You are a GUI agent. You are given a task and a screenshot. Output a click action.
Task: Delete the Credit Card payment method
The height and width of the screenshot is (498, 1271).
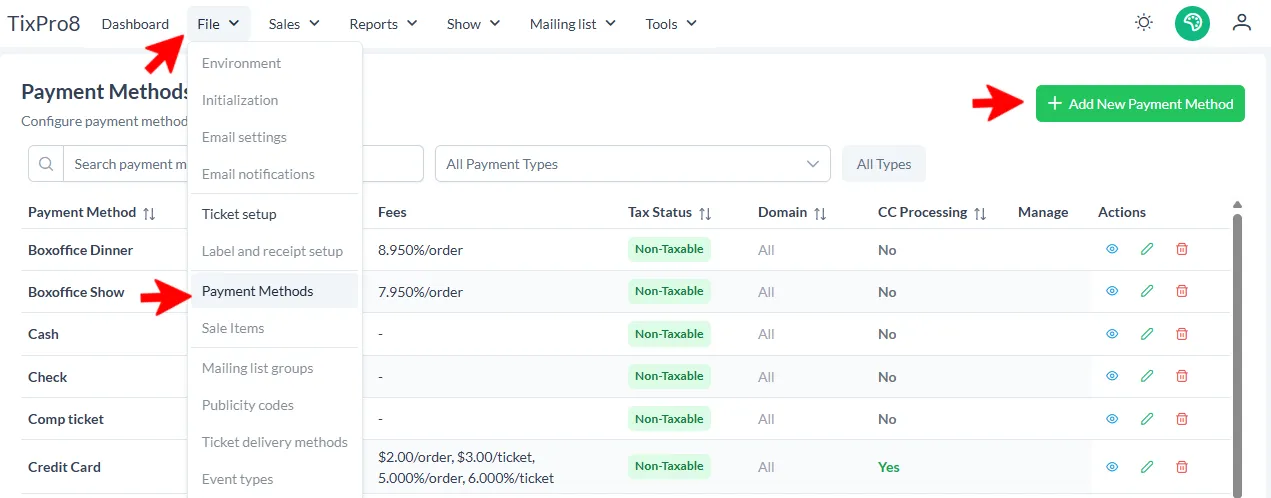(1182, 467)
